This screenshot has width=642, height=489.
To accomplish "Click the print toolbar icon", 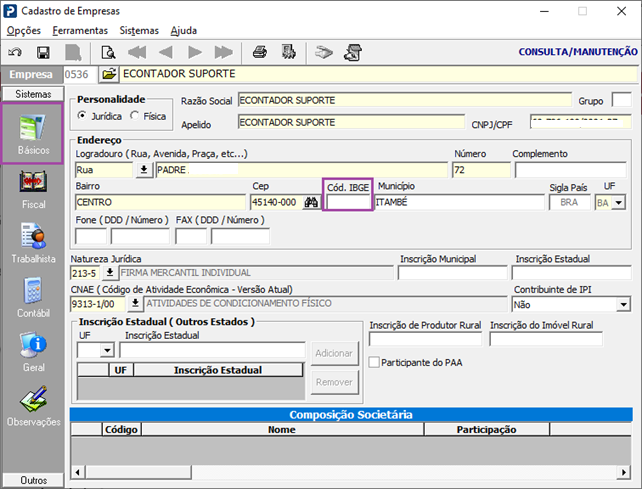I will [260, 52].
